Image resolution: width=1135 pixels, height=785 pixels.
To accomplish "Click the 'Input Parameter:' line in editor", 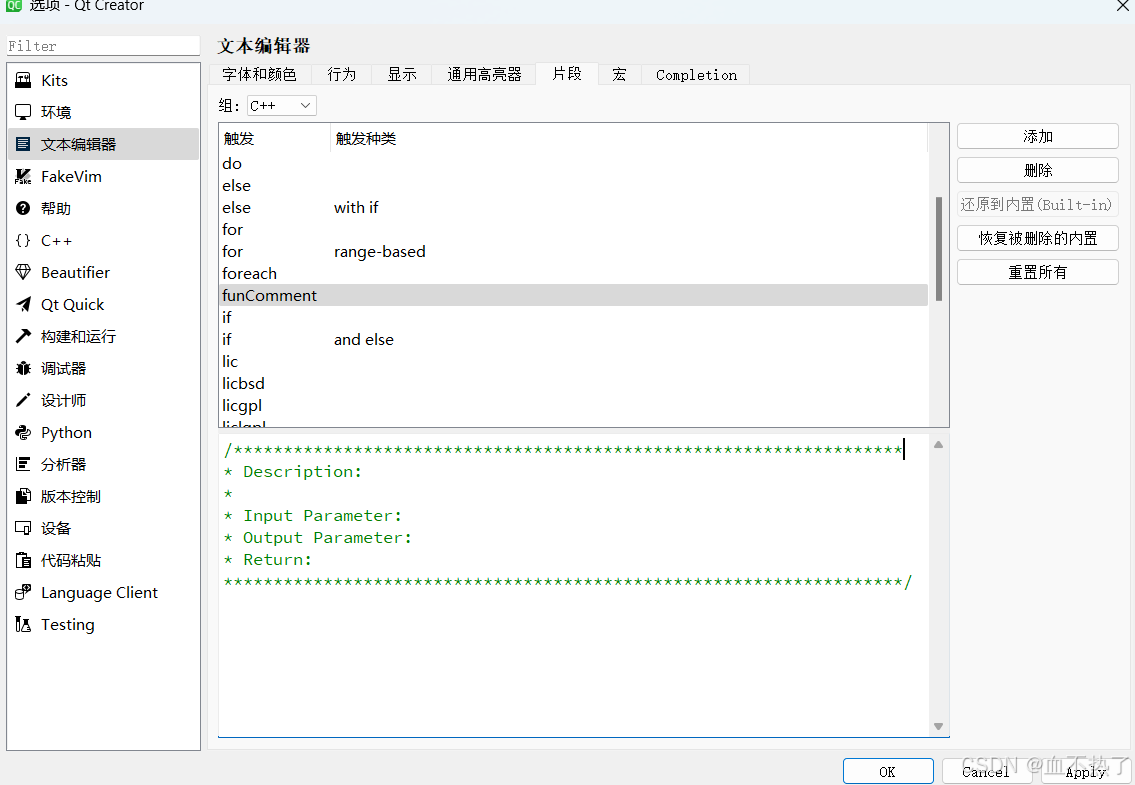I will [x=313, y=516].
